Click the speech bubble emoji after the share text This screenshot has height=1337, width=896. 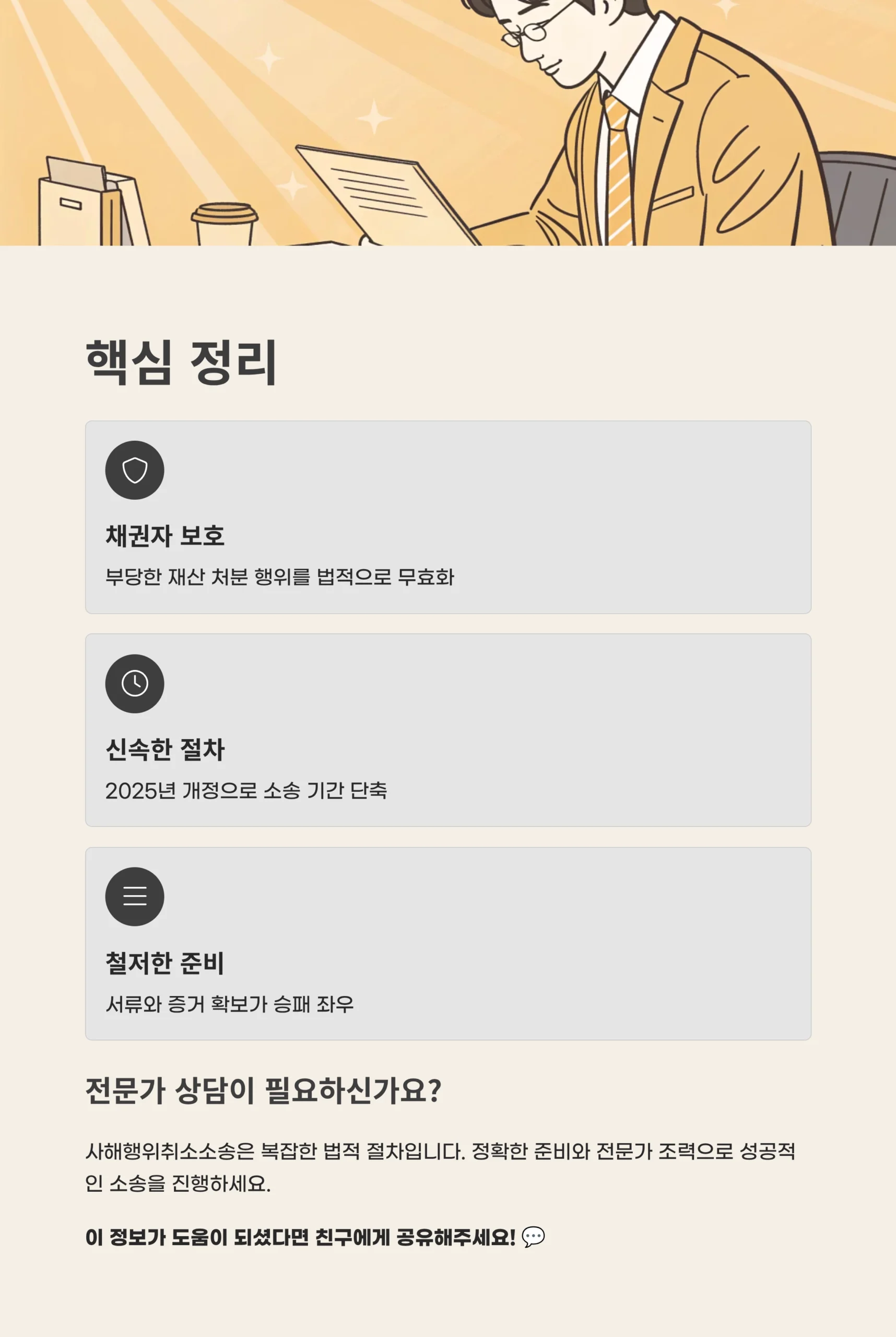(533, 1237)
